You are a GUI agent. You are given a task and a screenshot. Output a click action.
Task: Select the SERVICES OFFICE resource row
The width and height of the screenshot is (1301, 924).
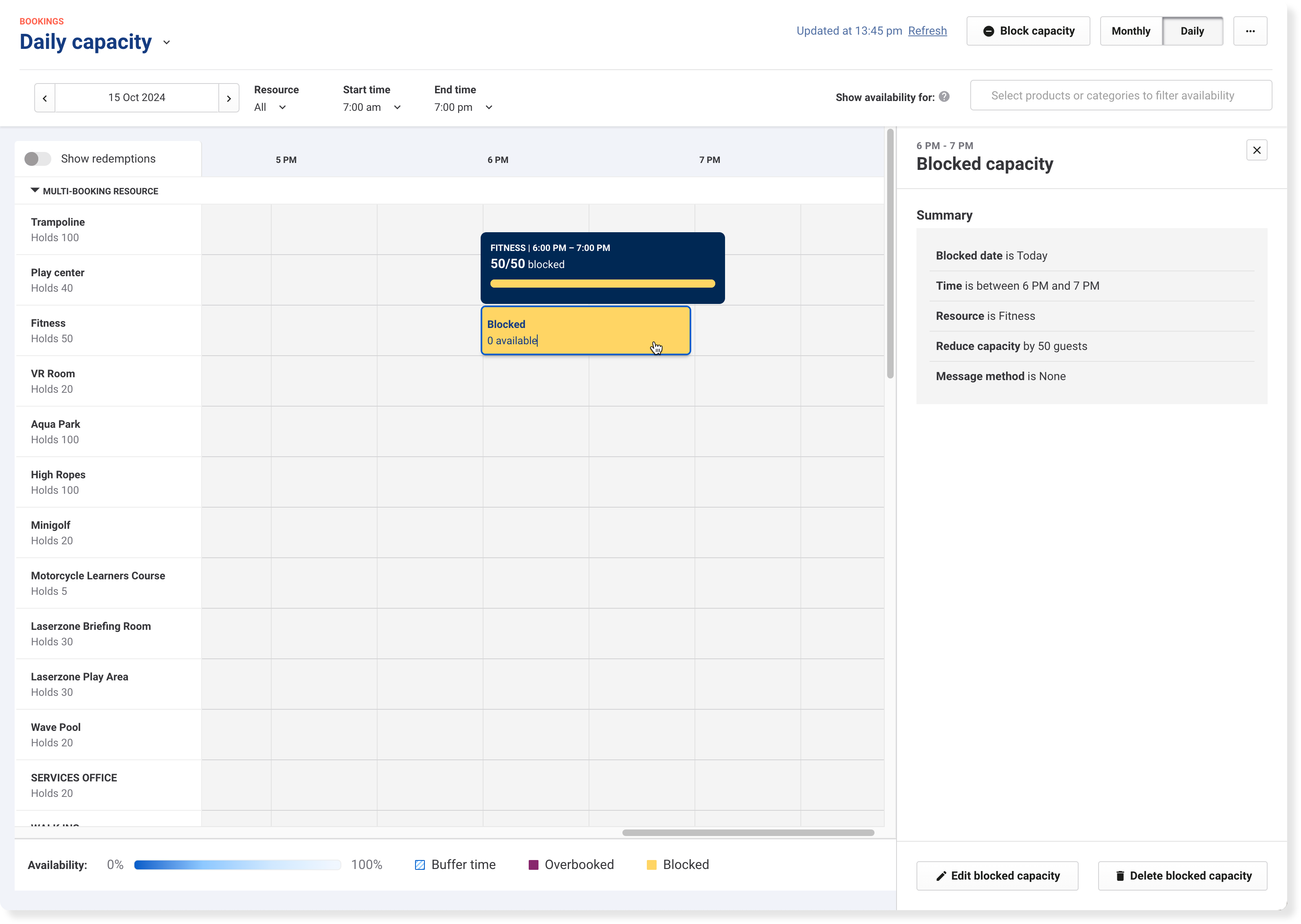[x=108, y=785]
